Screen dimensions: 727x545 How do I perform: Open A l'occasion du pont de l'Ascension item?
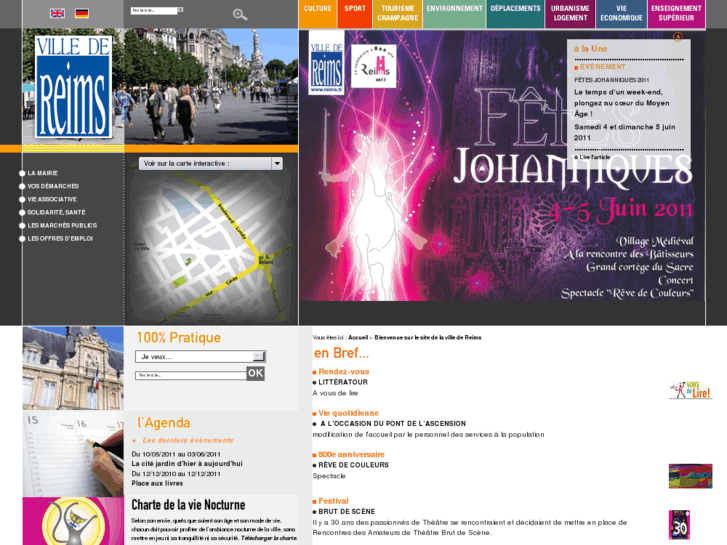393,423
